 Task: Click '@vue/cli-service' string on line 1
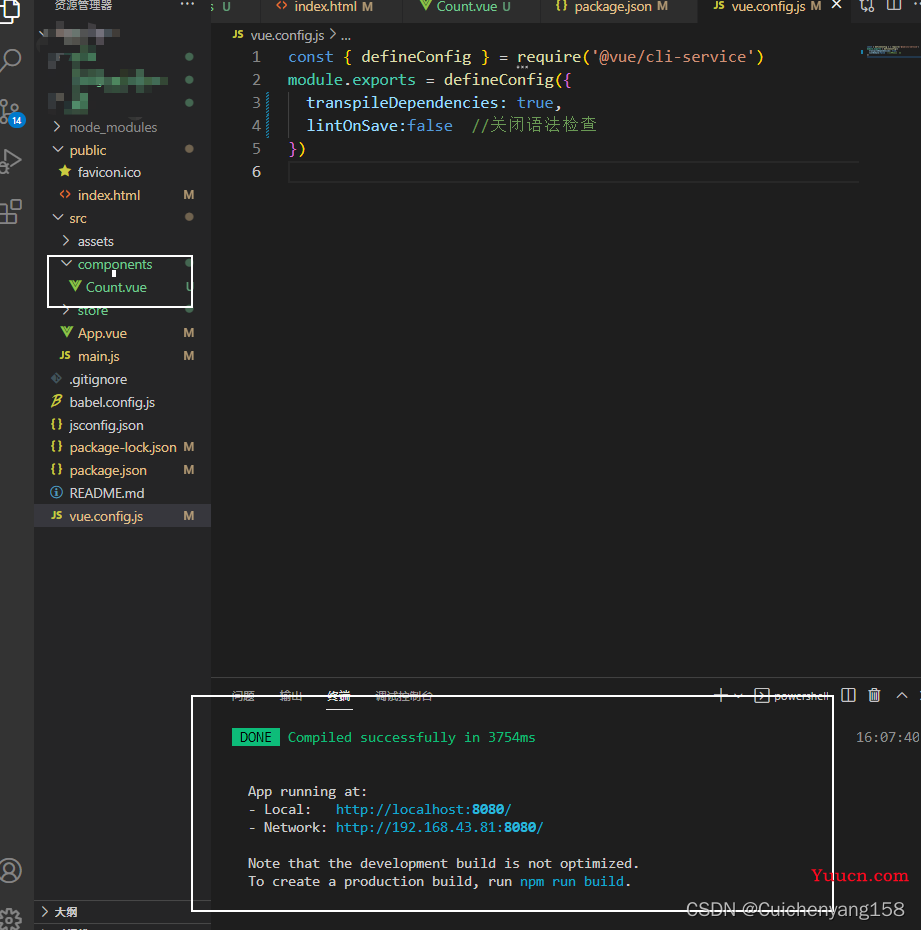click(673, 57)
